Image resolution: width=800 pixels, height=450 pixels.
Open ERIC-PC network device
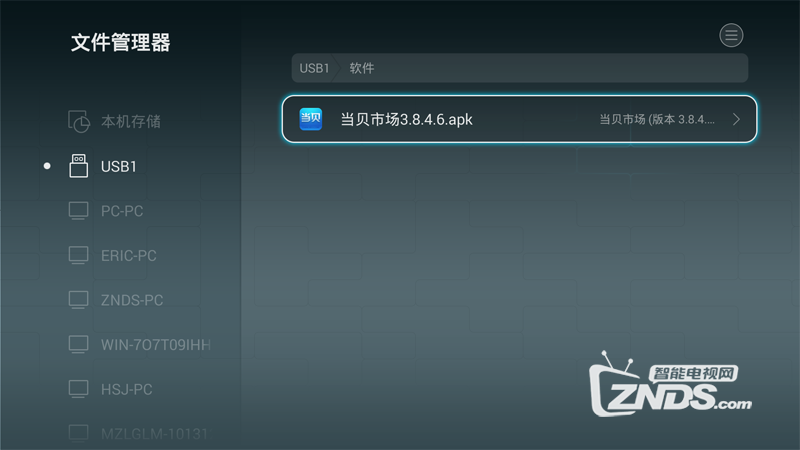click(x=129, y=256)
